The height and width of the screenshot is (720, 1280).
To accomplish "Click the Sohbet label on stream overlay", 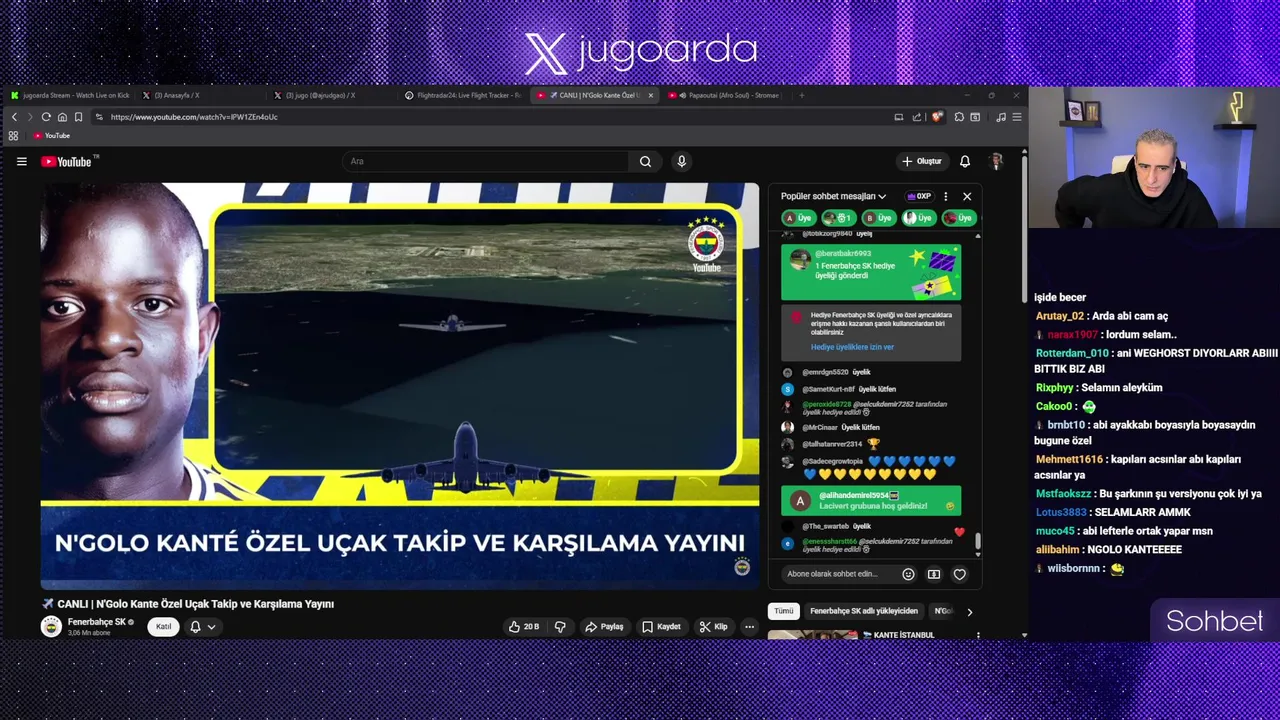I will (x=1214, y=621).
